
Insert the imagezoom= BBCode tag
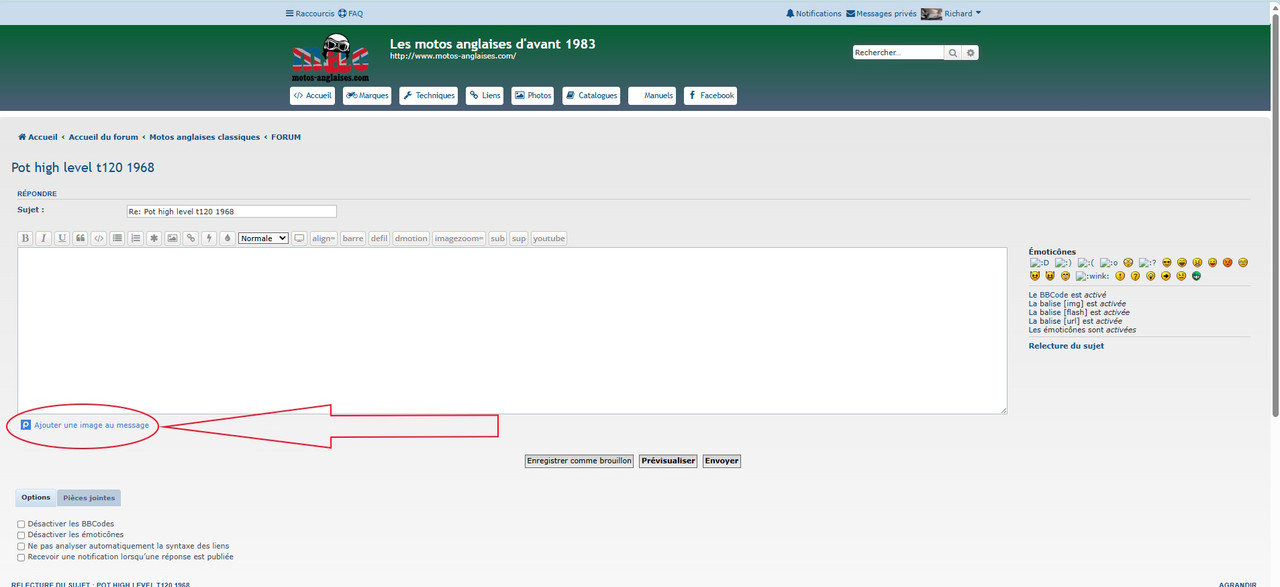point(459,238)
